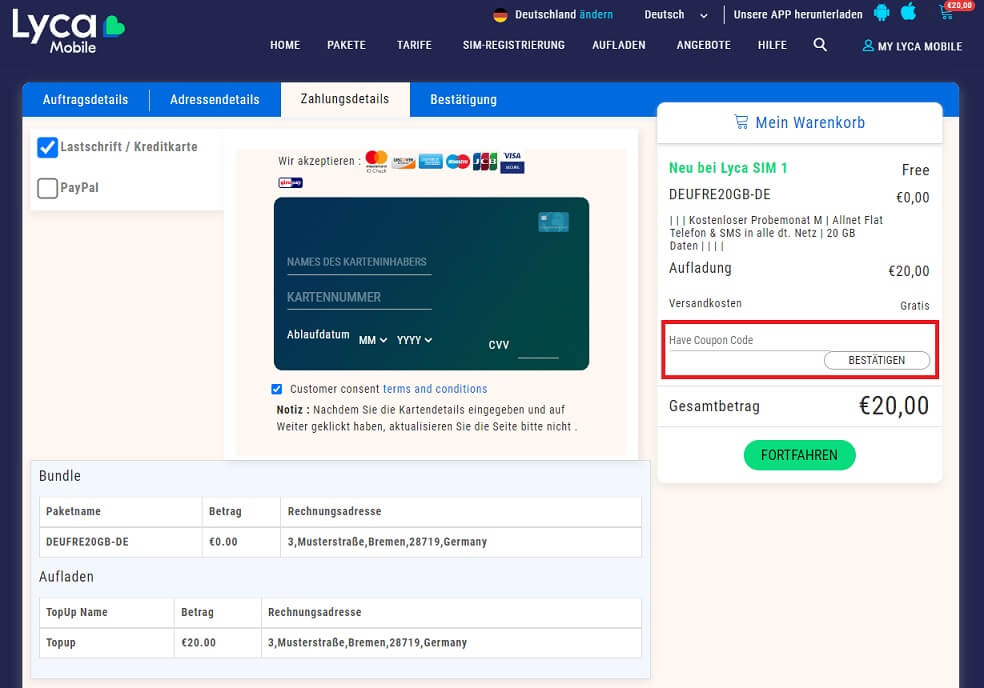The image size is (984, 688).
Task: Click the cardholder name input field
Action: pyautogui.click(x=359, y=262)
